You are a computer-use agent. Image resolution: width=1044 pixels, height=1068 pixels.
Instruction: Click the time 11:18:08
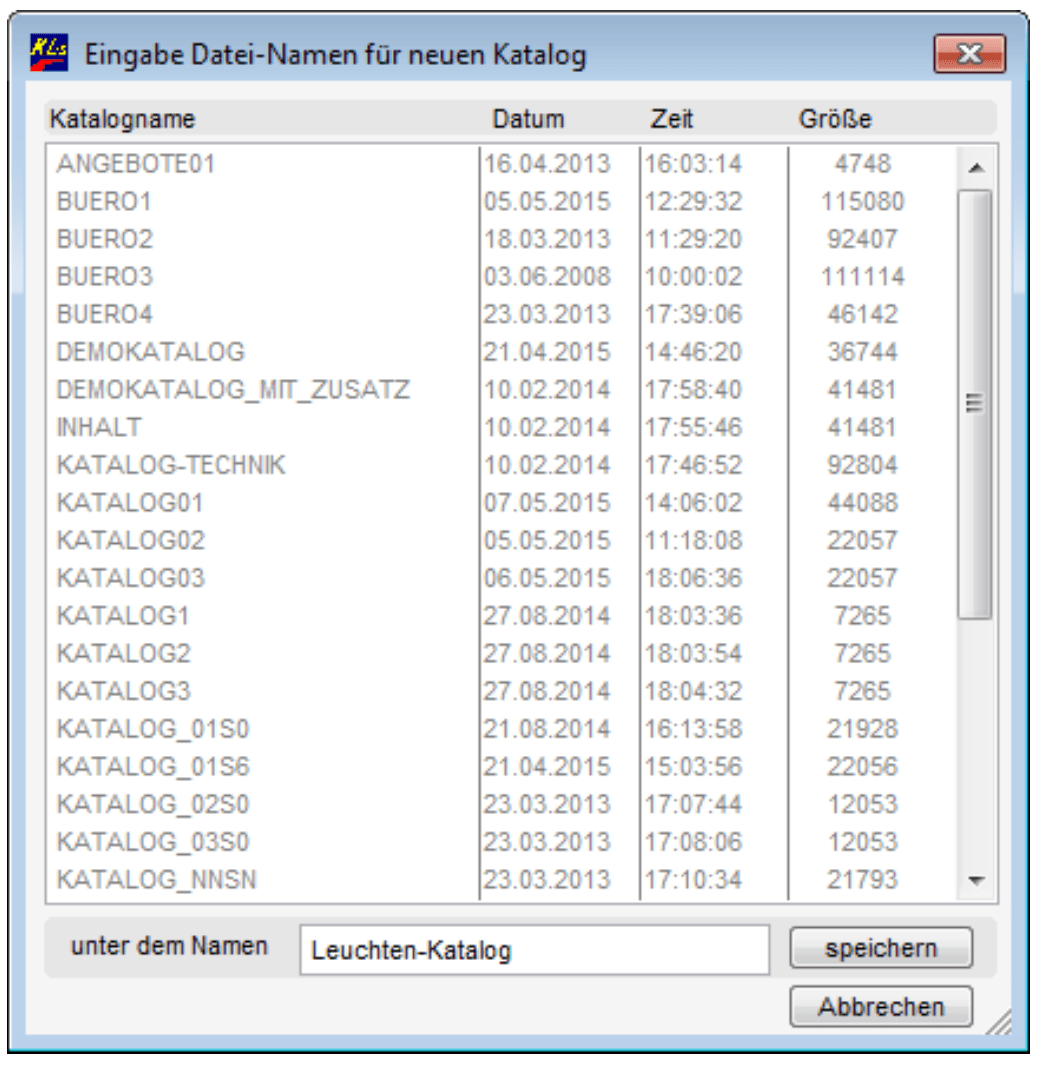[693, 540]
